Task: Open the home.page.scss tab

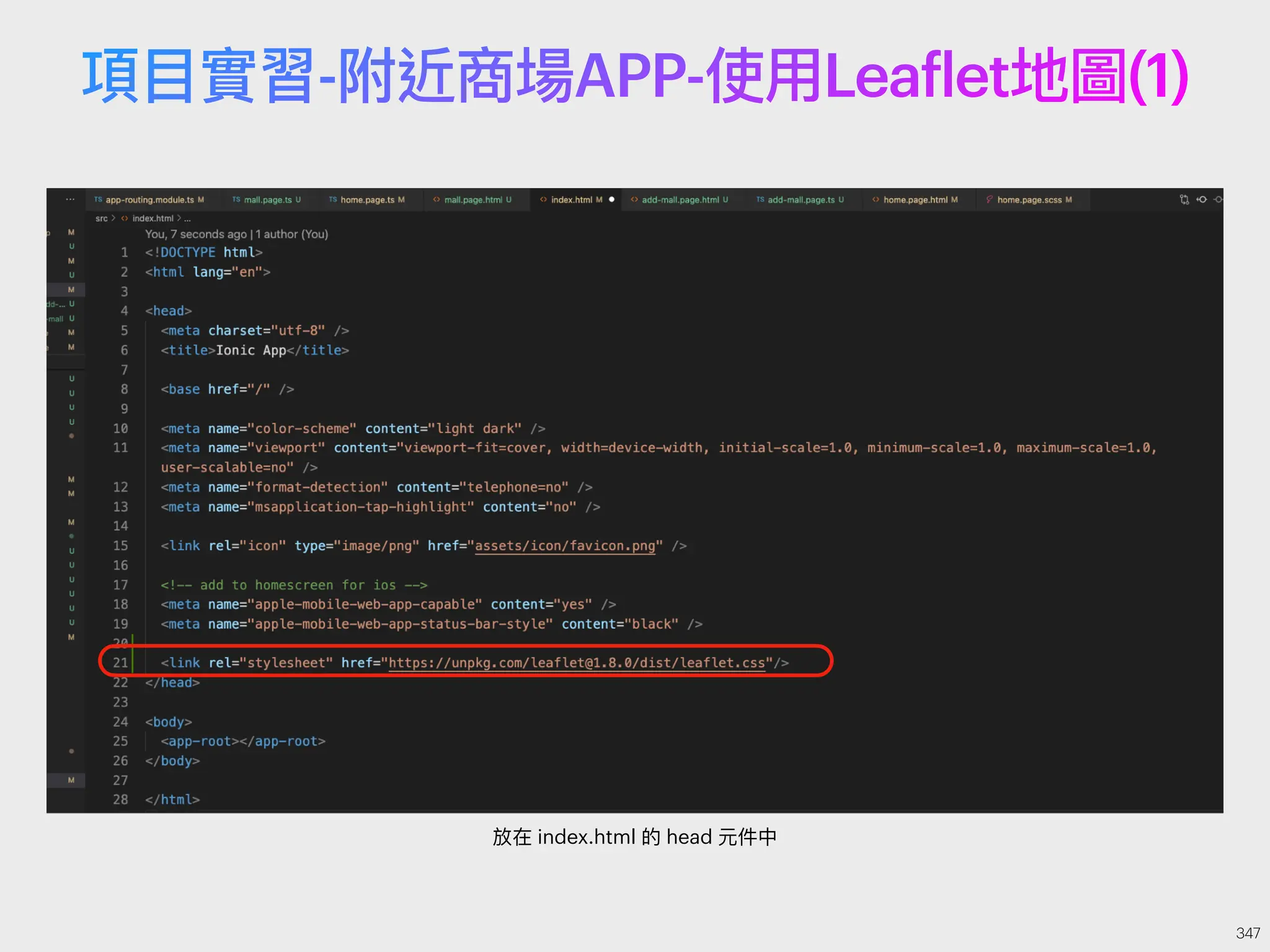Action: (x=1029, y=200)
